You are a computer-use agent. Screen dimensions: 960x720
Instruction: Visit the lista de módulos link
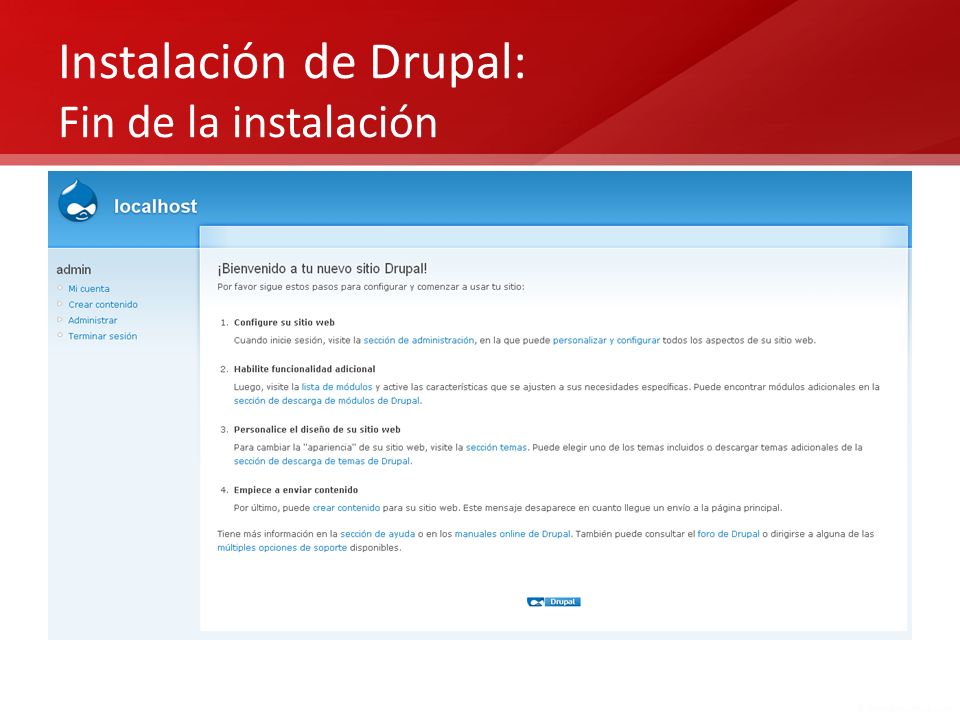[x=337, y=387]
